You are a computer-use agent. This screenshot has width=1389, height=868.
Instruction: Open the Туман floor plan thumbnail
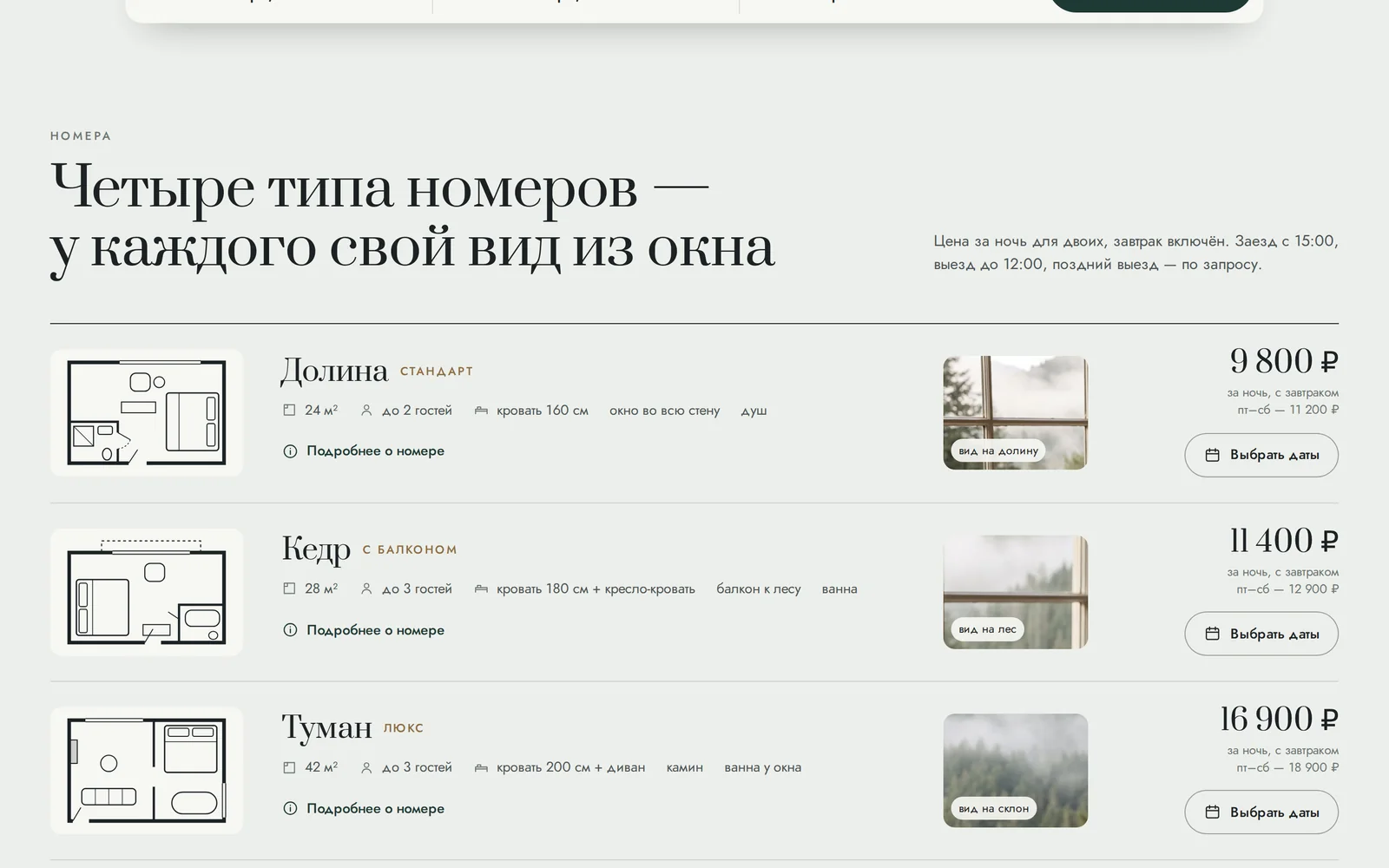pyautogui.click(x=147, y=770)
